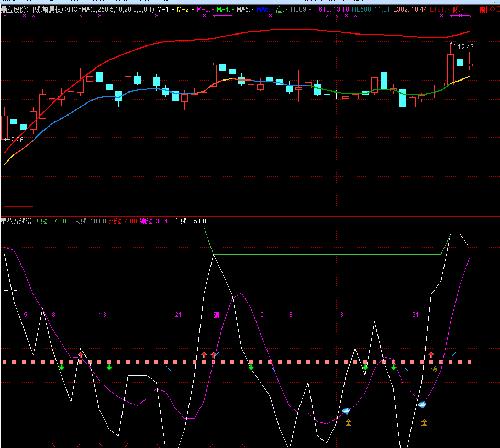
Task: Click the small yellow symbol below the rightmost red arrow
Action: point(434,369)
